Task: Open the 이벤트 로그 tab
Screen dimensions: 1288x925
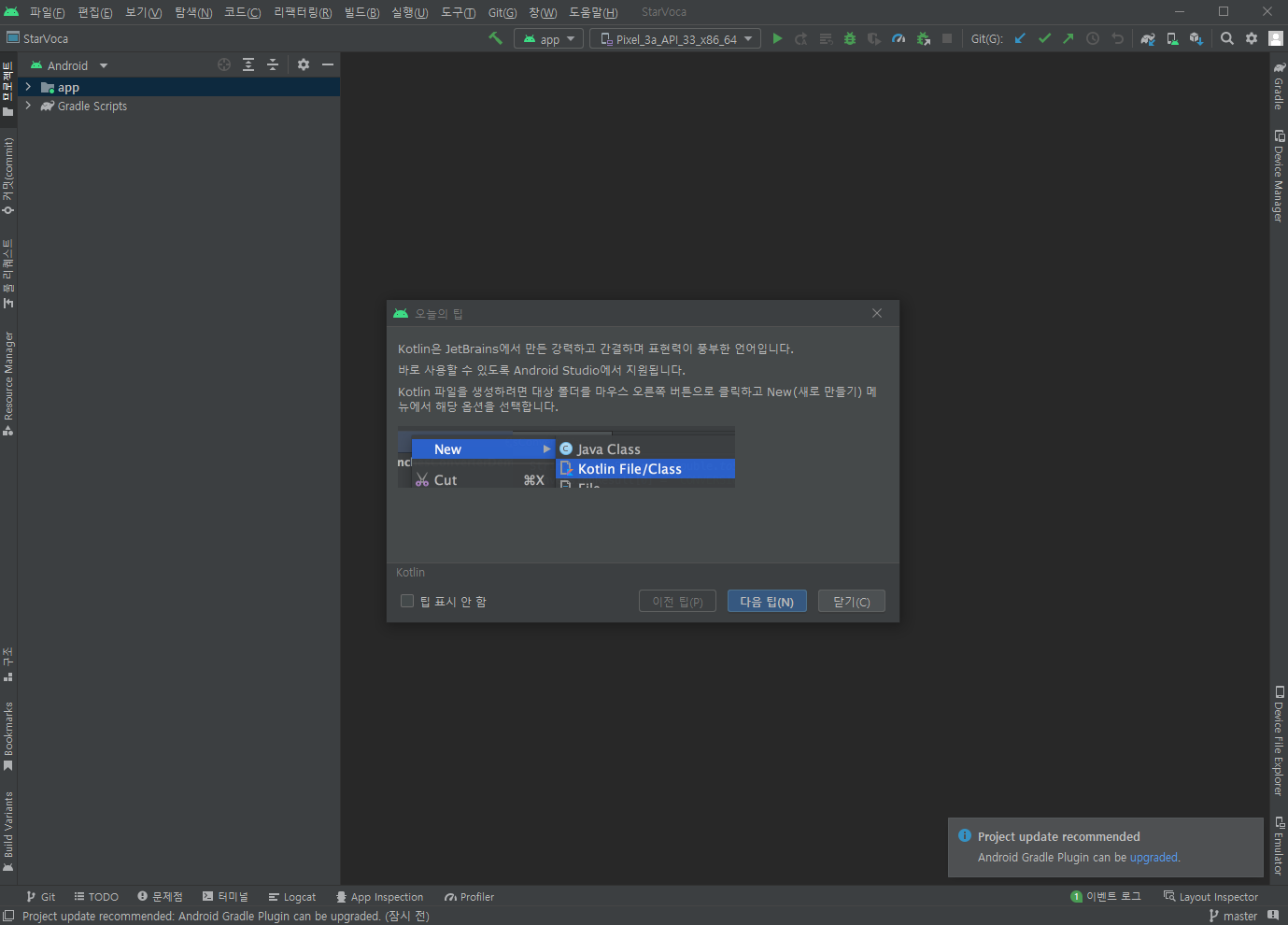Action: point(1106,897)
